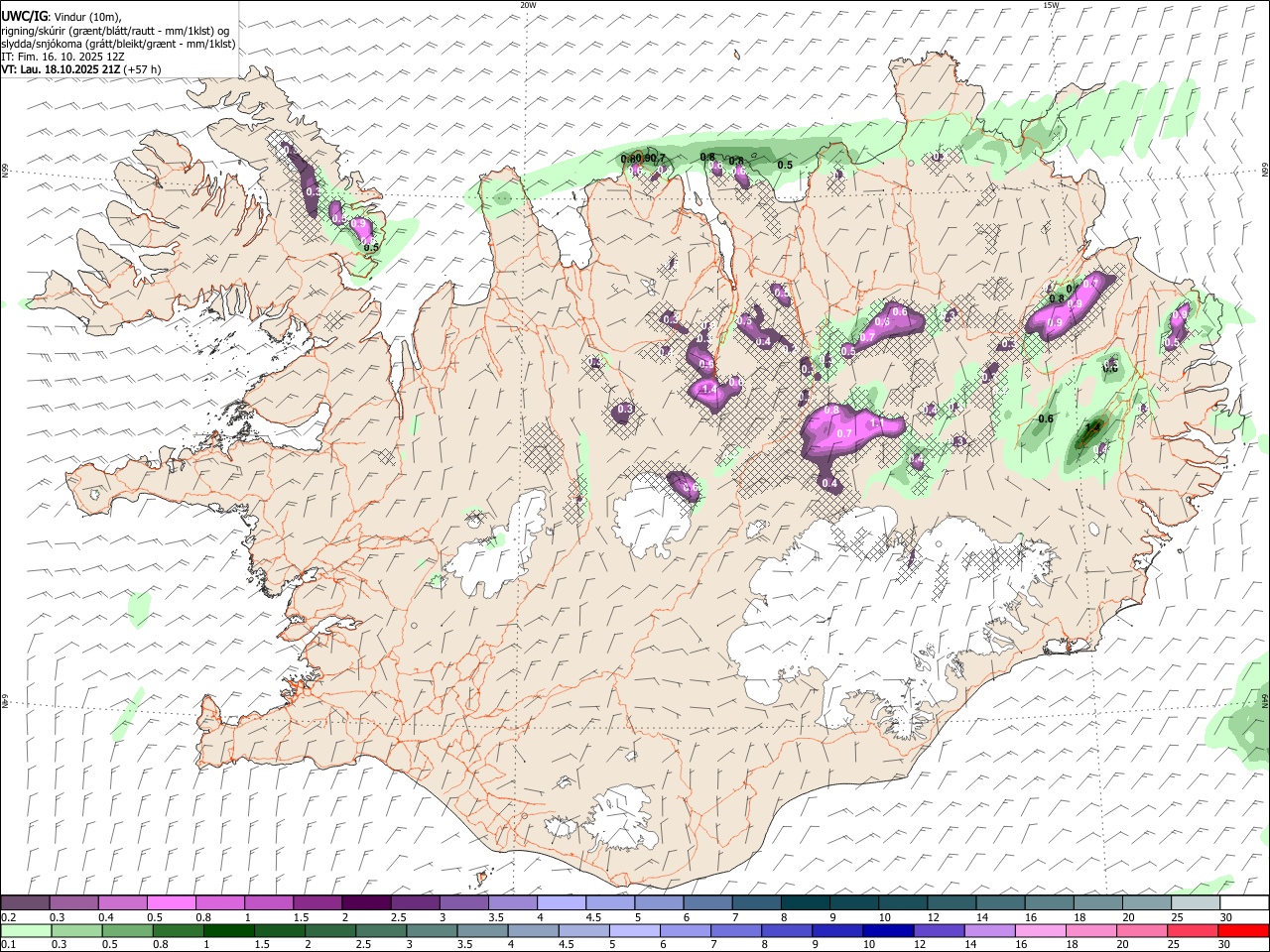Select the upper legend swatch labeled 4.5
Screen dimensions: 1270x952
tap(609, 903)
